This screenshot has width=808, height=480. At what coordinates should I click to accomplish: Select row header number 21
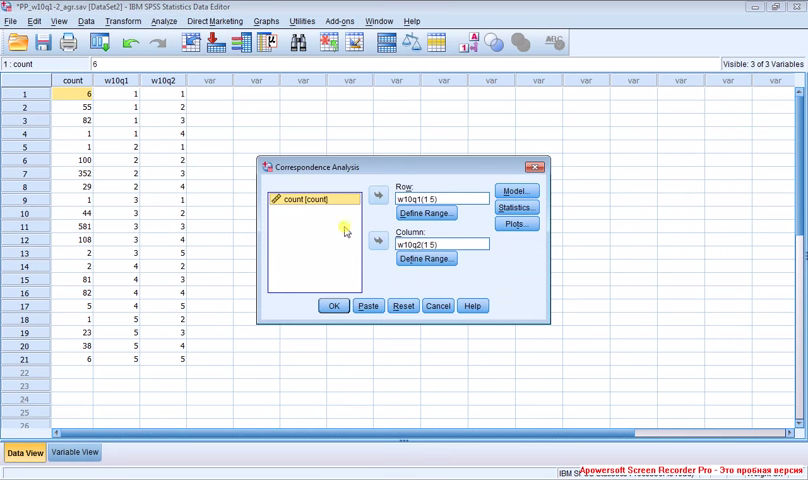(x=25, y=359)
